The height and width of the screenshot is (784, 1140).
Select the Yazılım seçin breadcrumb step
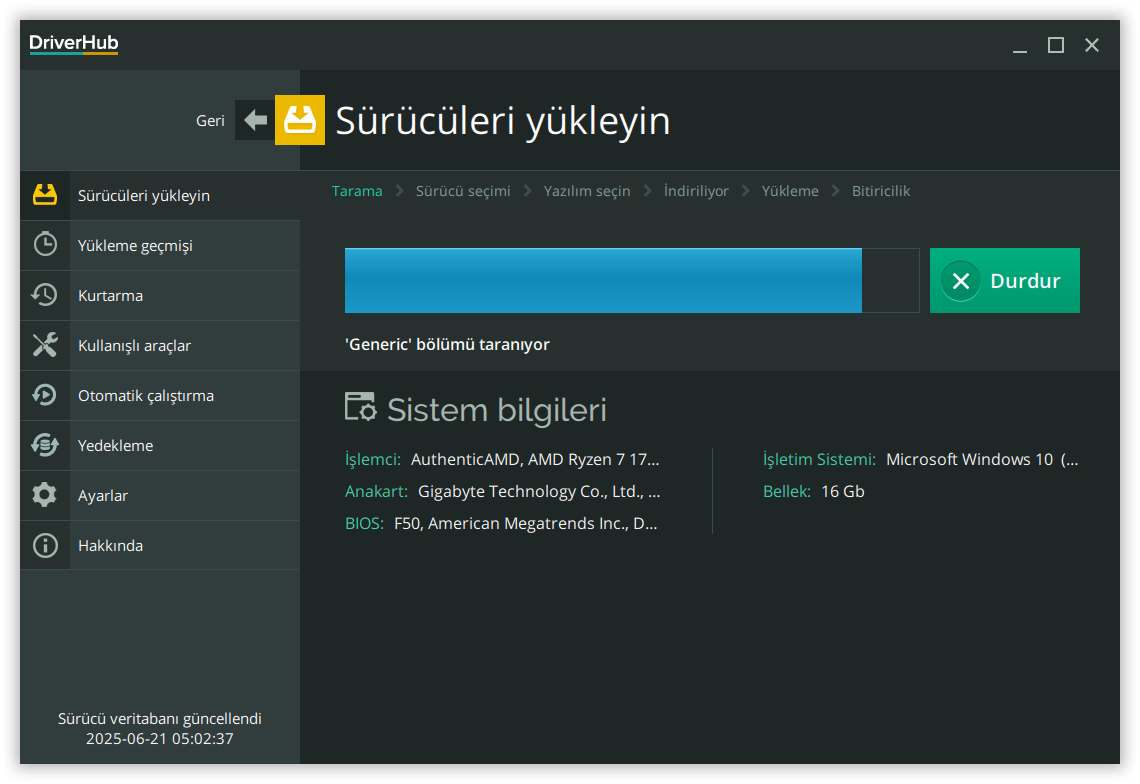[587, 191]
